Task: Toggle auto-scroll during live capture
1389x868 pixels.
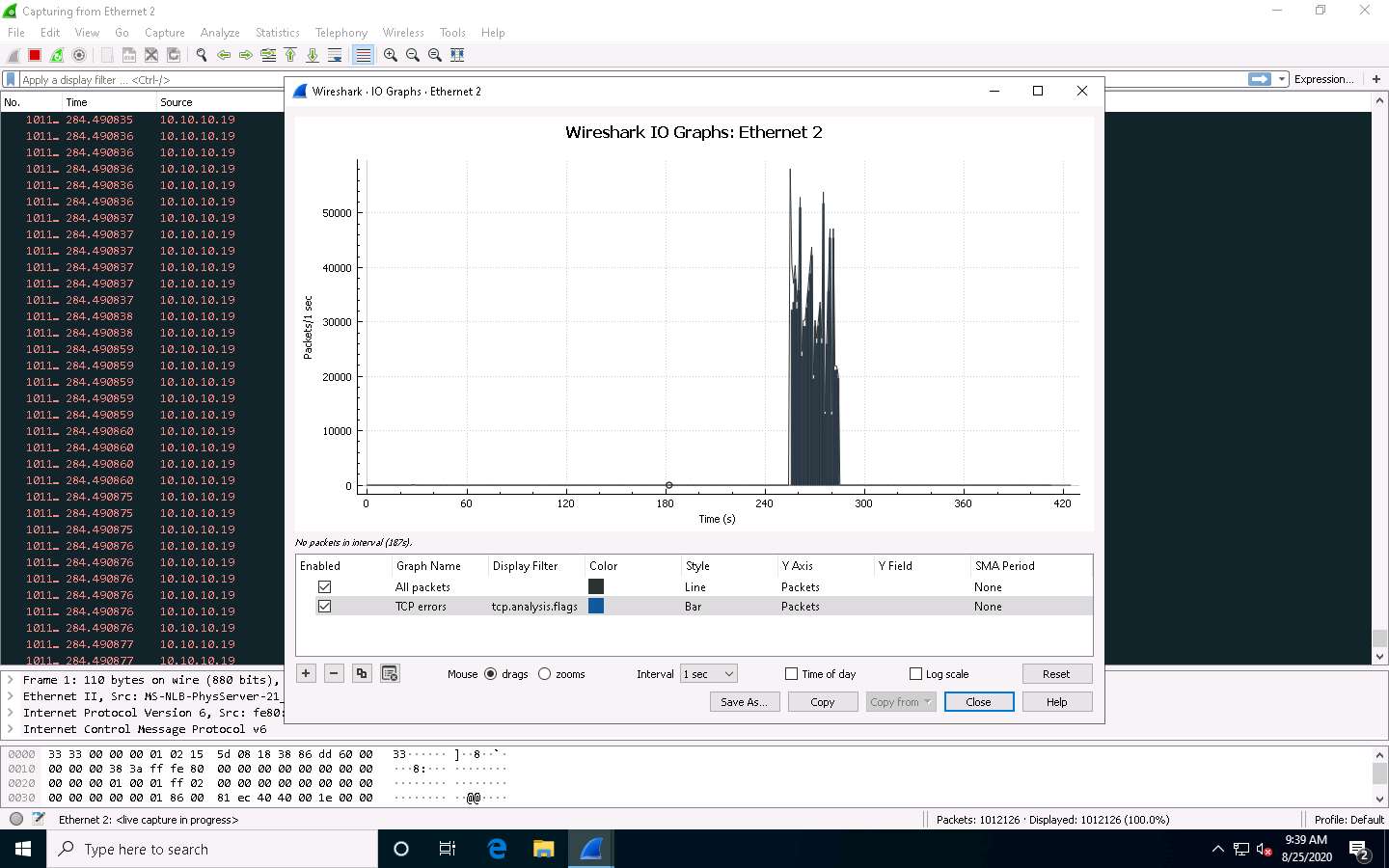Action: (335, 55)
